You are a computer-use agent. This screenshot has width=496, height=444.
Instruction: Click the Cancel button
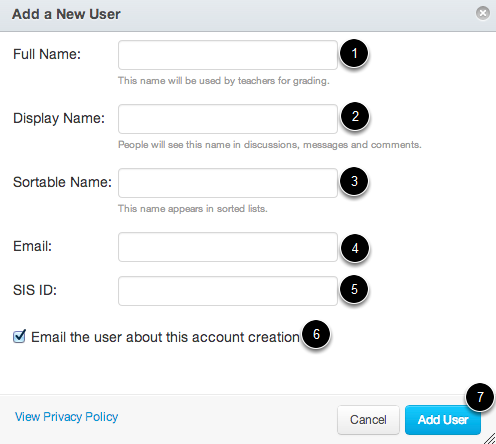click(x=368, y=420)
